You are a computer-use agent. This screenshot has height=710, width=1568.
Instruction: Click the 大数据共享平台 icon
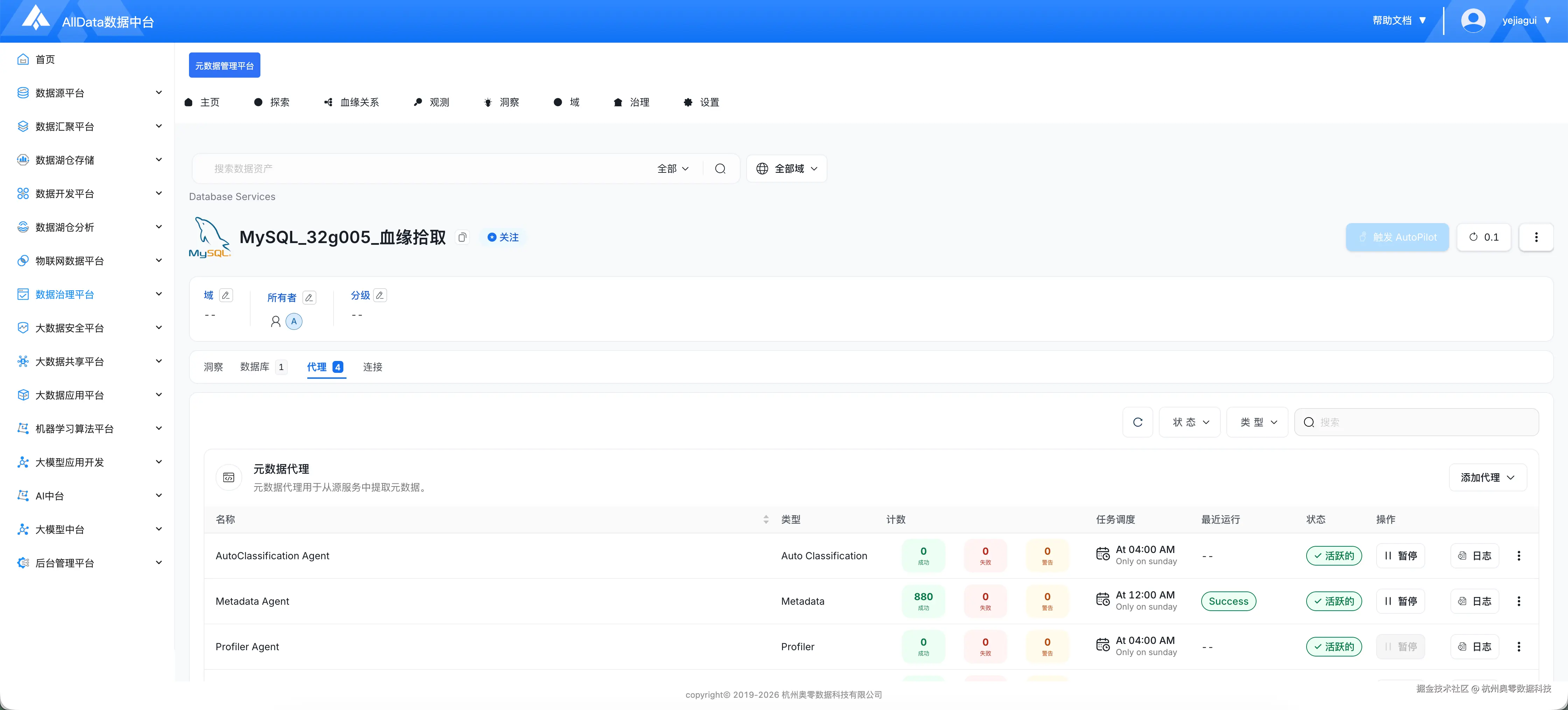[x=23, y=361]
